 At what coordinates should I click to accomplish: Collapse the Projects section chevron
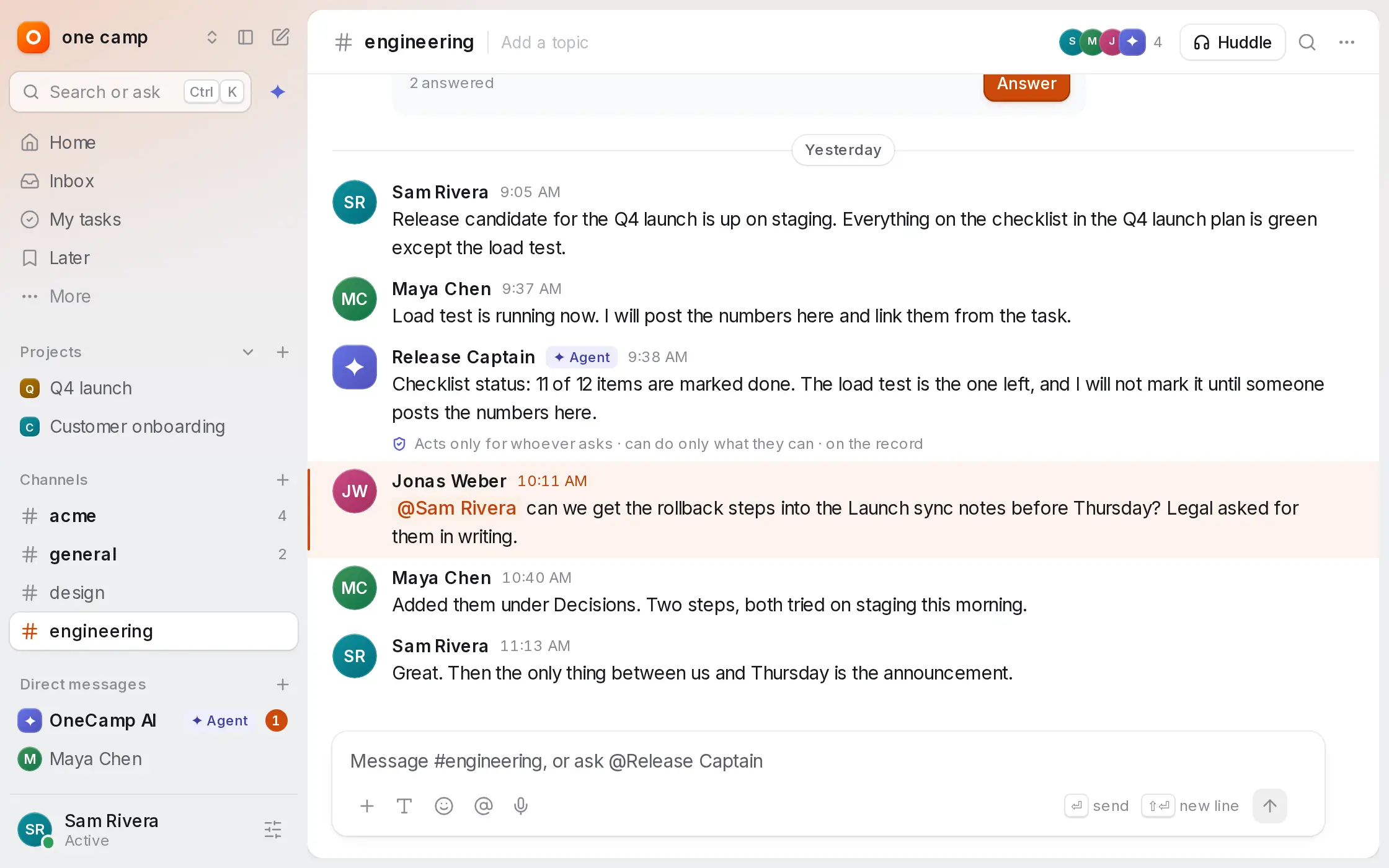point(248,352)
